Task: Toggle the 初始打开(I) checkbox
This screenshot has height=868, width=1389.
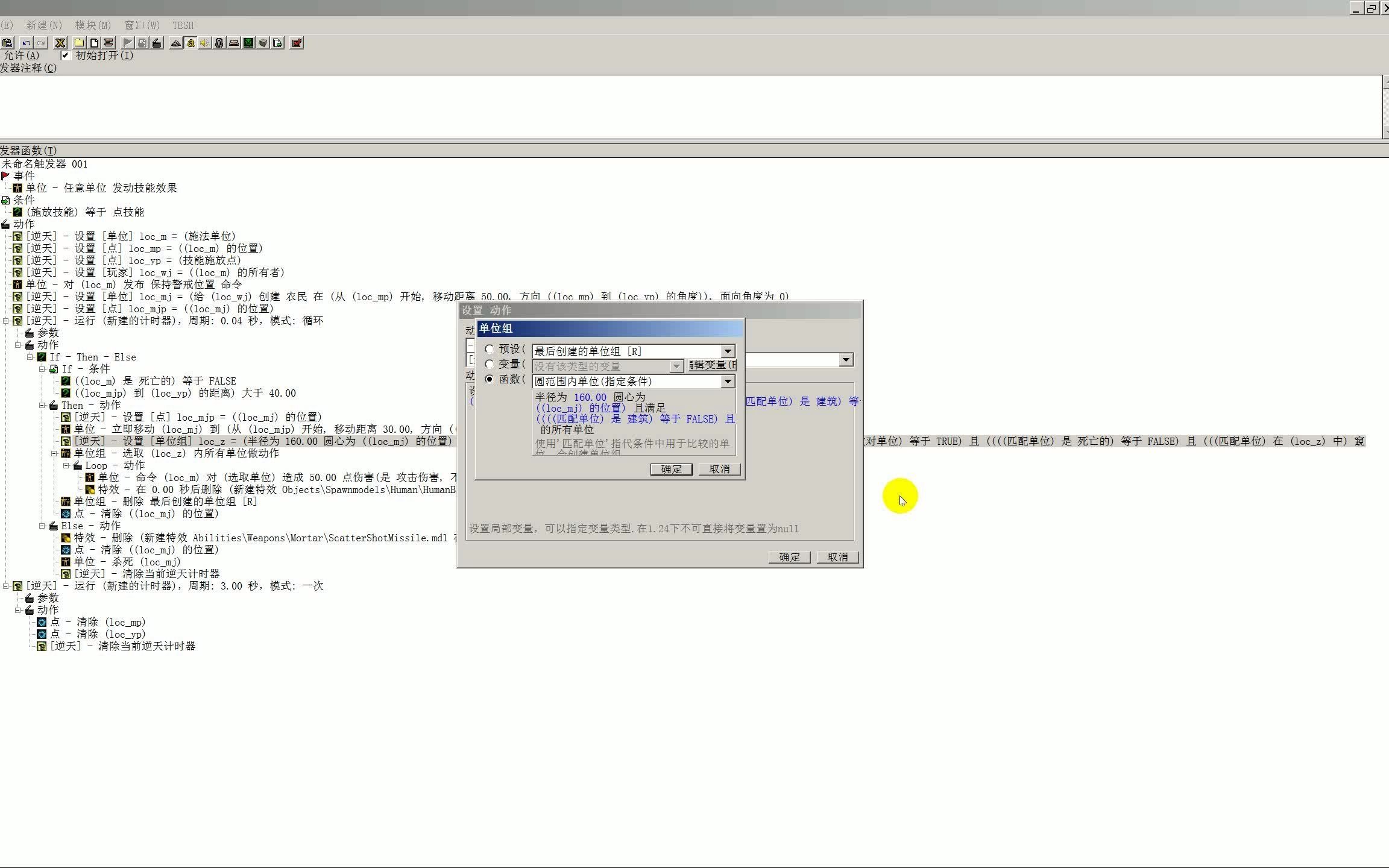Action: pyautogui.click(x=66, y=55)
